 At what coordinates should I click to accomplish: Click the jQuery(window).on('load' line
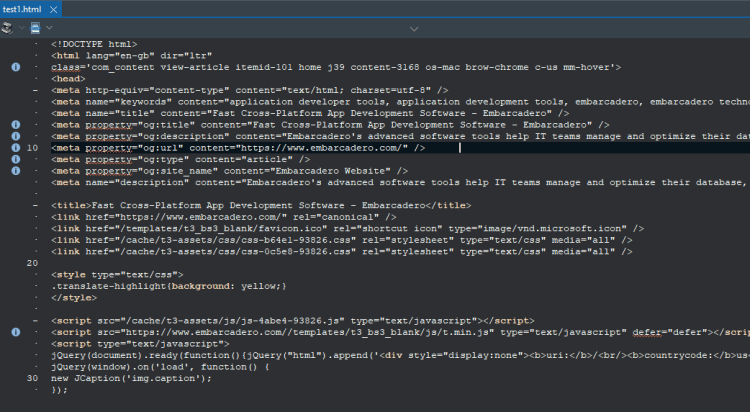pyautogui.click(x=160, y=367)
